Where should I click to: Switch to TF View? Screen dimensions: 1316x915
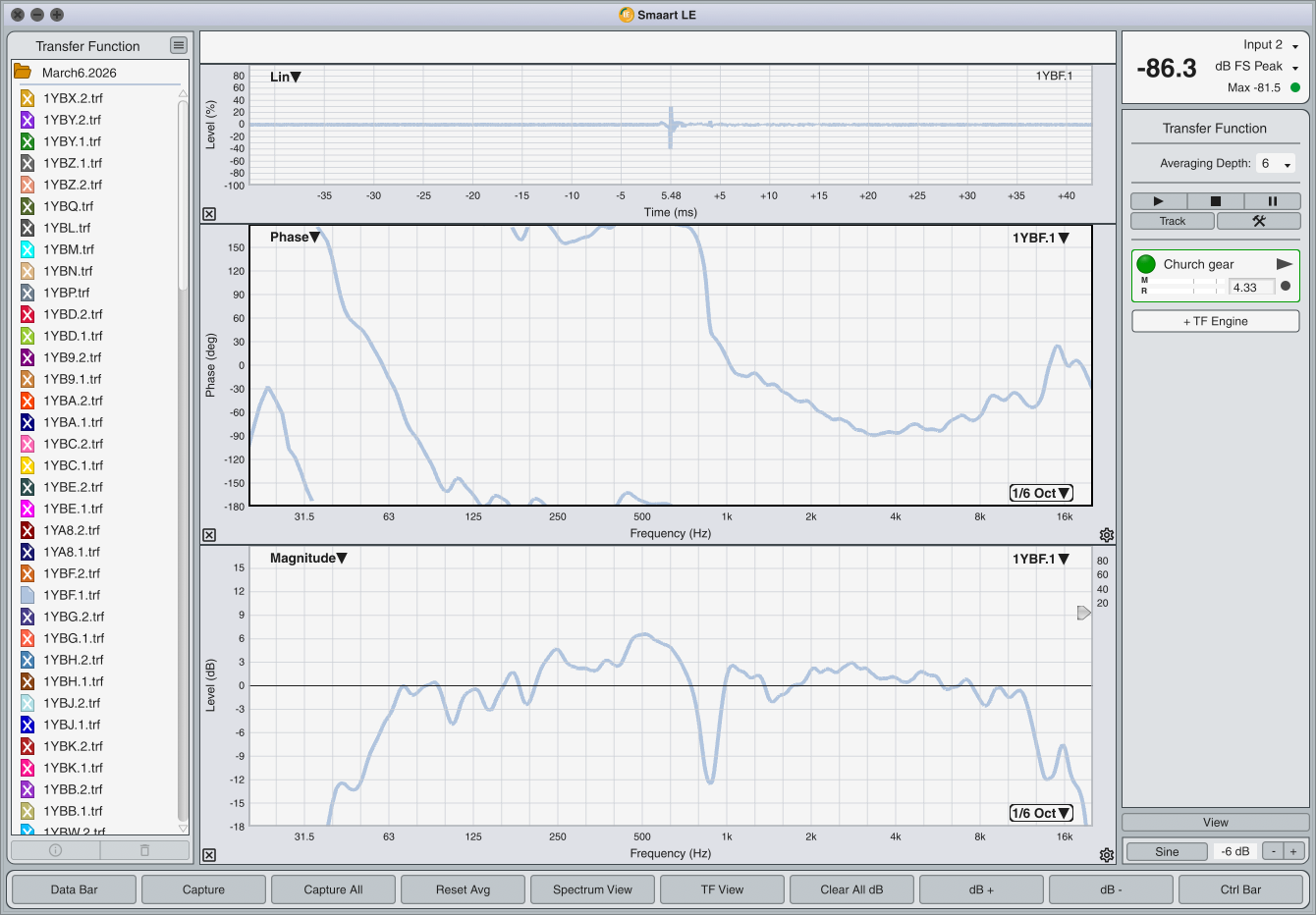722,889
